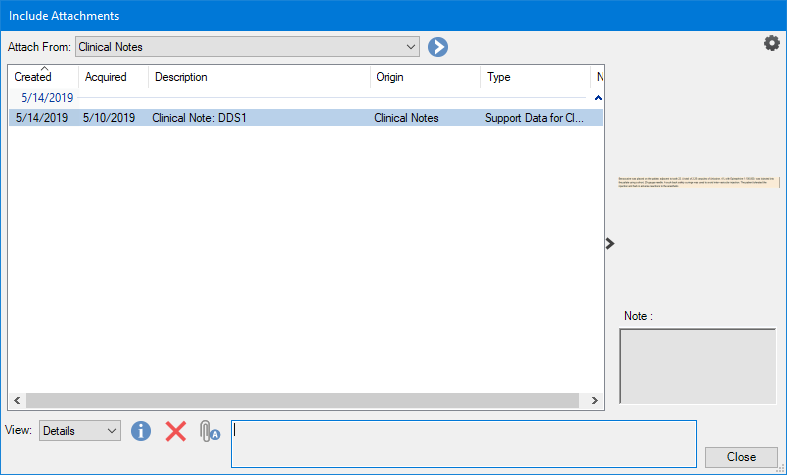Viewport: 787px width, 475px height.
Task: Click the horizontal scrollbar left arrow
Action: click(17, 401)
